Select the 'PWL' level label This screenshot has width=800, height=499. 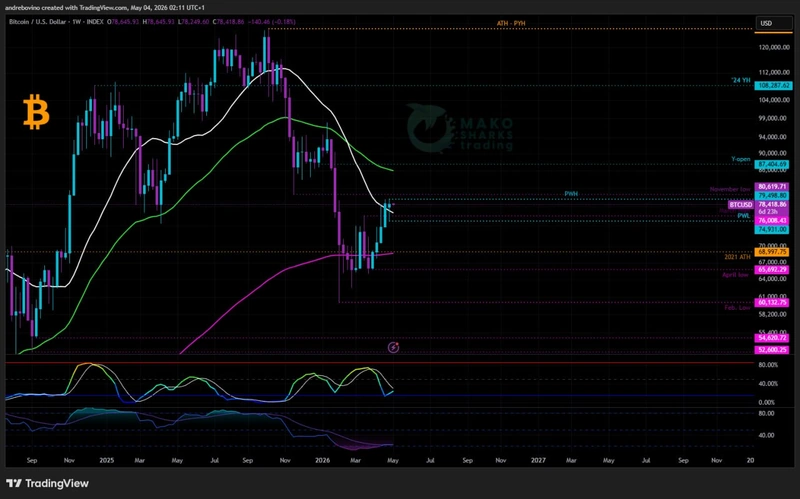tap(744, 216)
